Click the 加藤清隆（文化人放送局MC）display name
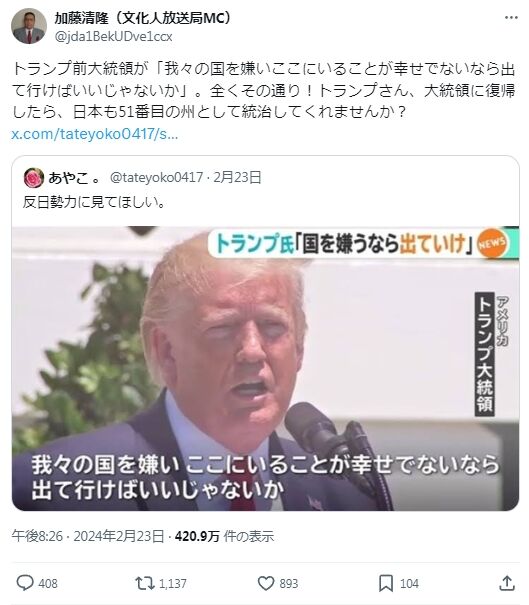Viewport: 529px width, 605px height. point(142,18)
